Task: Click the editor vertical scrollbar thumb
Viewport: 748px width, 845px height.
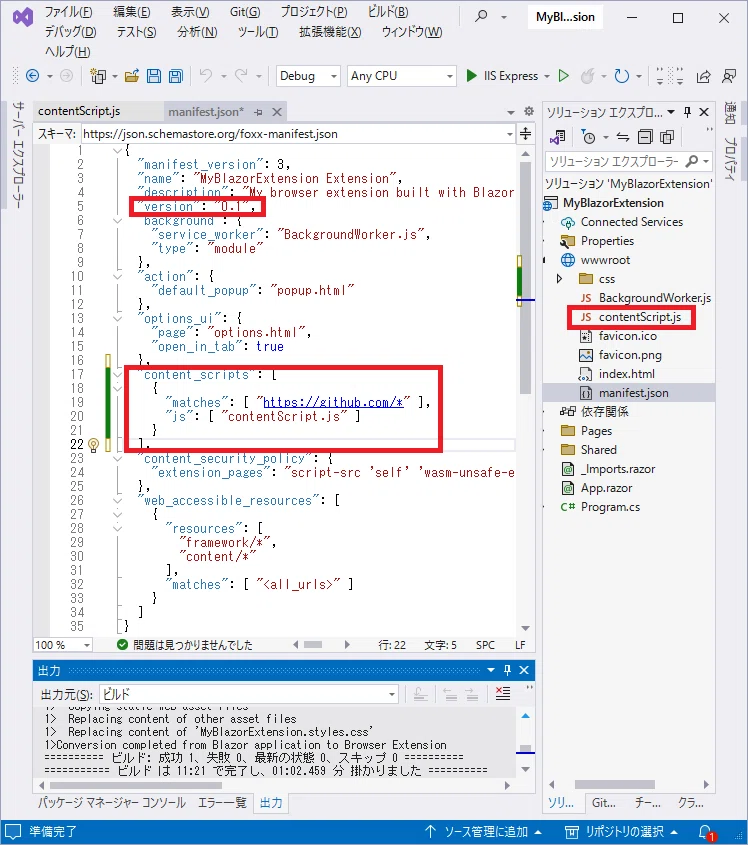Action: click(x=525, y=278)
